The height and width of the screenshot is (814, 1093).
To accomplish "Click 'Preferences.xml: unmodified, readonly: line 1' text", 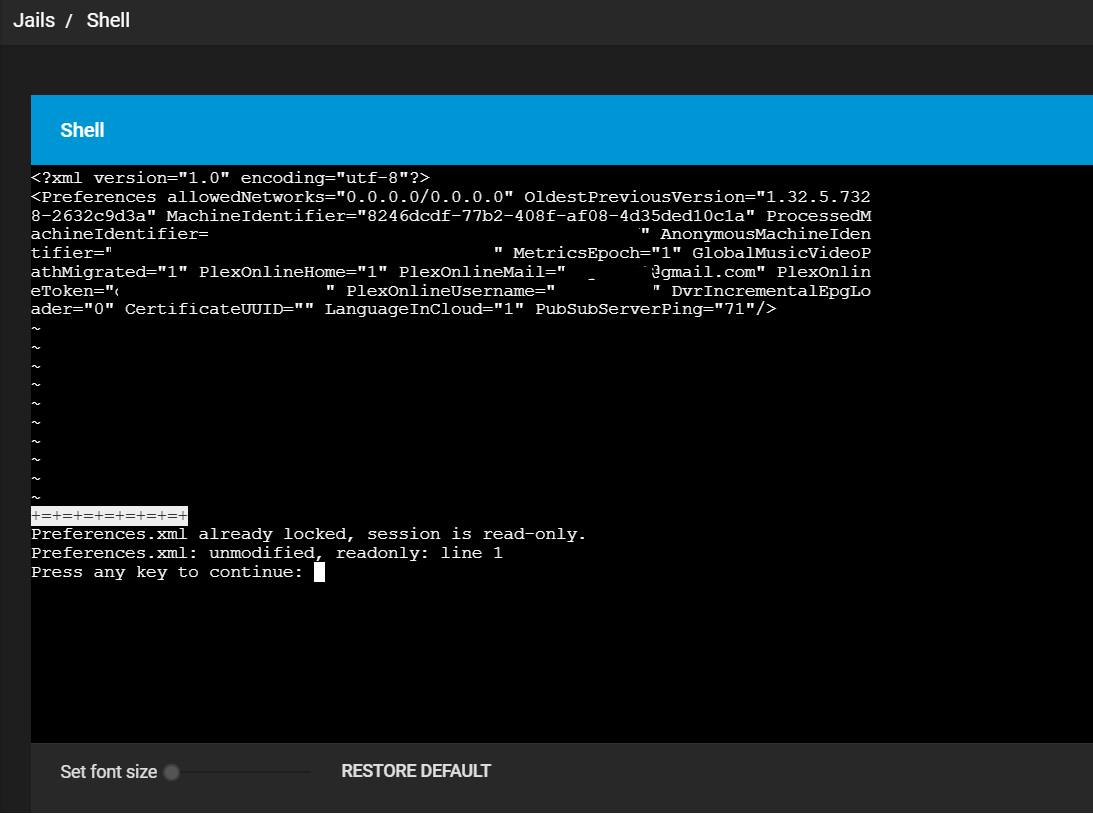I will (267, 553).
